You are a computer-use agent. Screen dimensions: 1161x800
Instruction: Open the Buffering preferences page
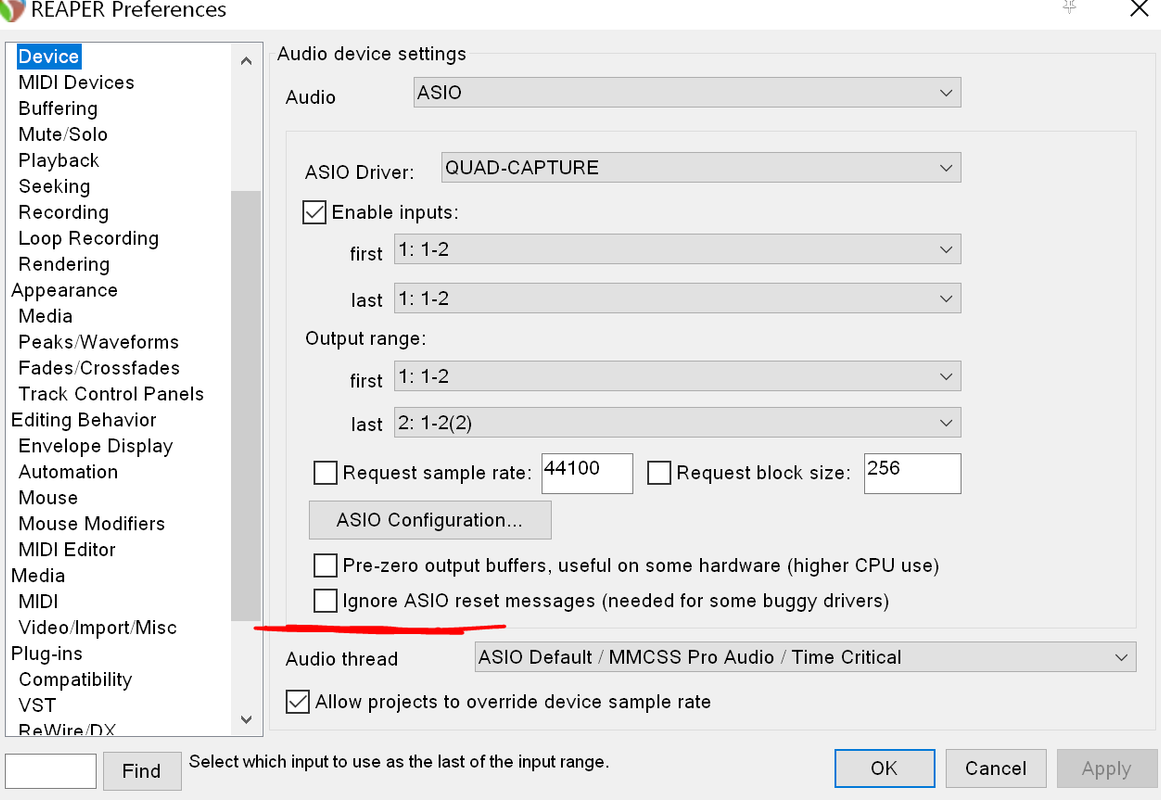tap(58, 108)
